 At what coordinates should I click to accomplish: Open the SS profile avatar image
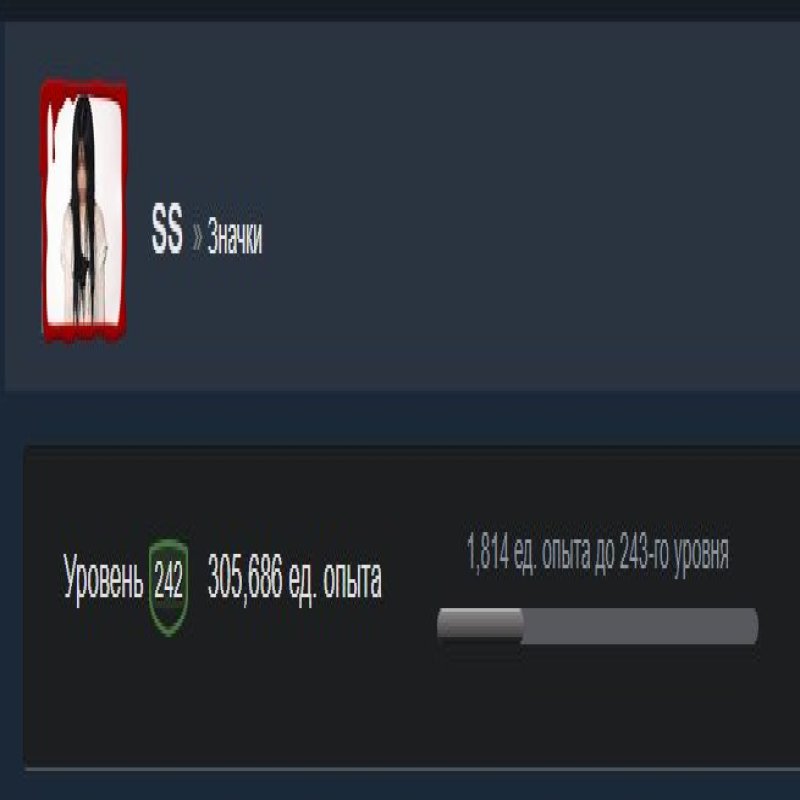(84, 210)
